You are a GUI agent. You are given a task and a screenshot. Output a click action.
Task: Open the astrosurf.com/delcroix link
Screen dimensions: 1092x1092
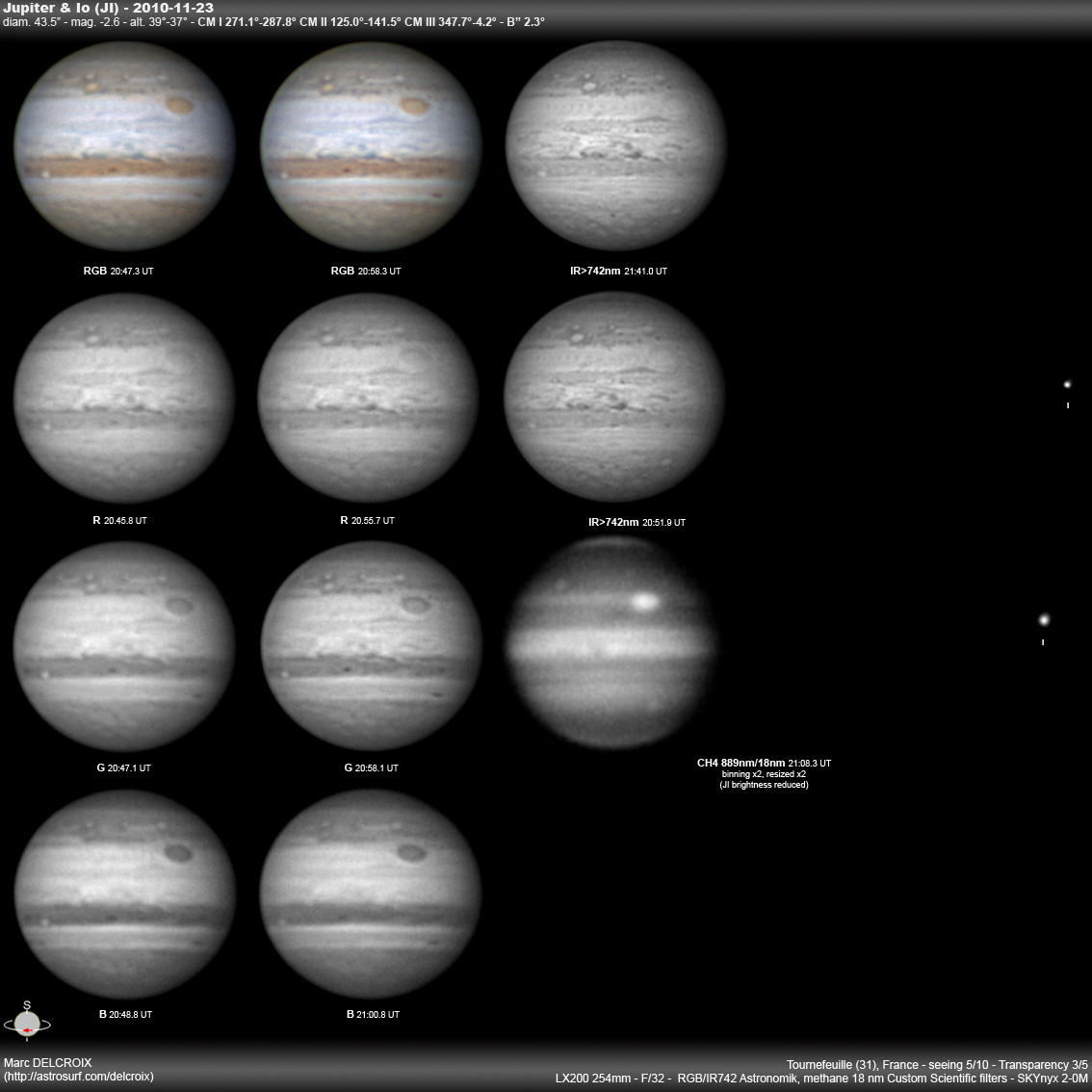point(79,1077)
